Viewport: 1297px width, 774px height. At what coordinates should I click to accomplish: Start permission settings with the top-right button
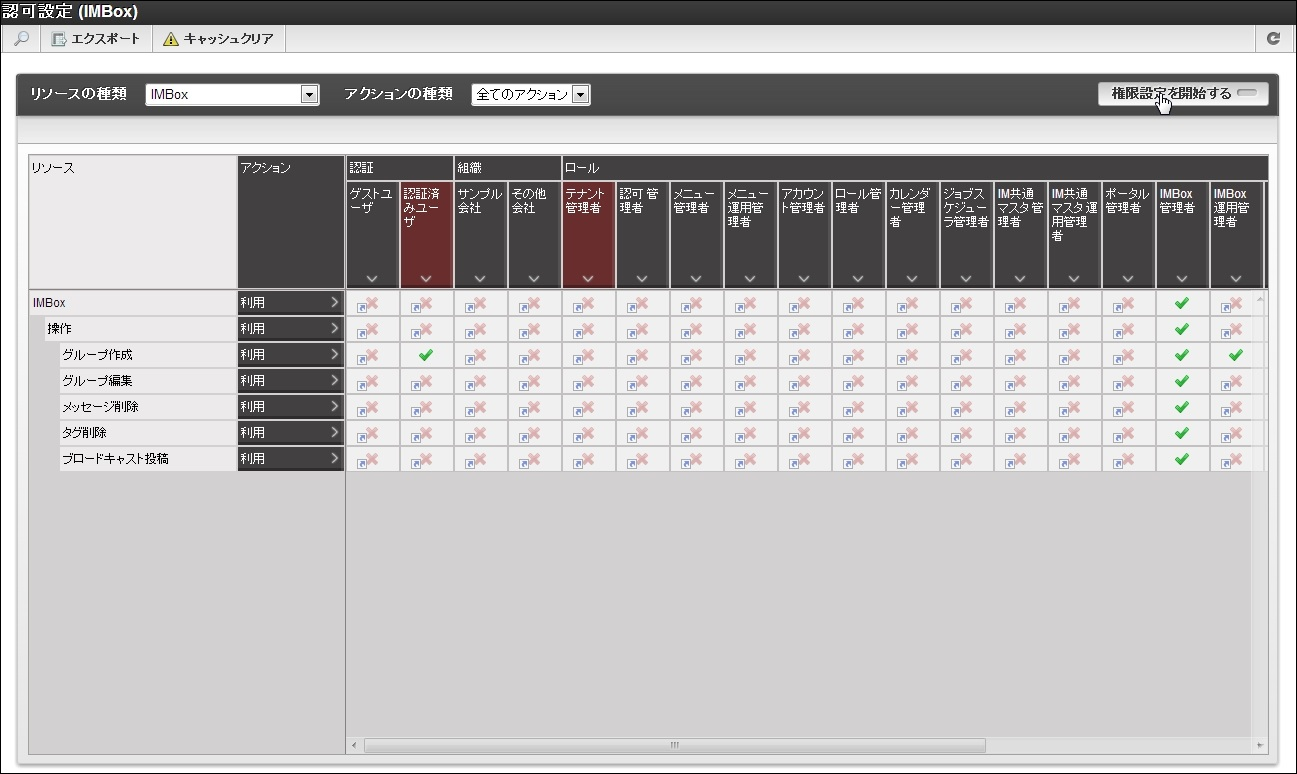pos(1182,94)
